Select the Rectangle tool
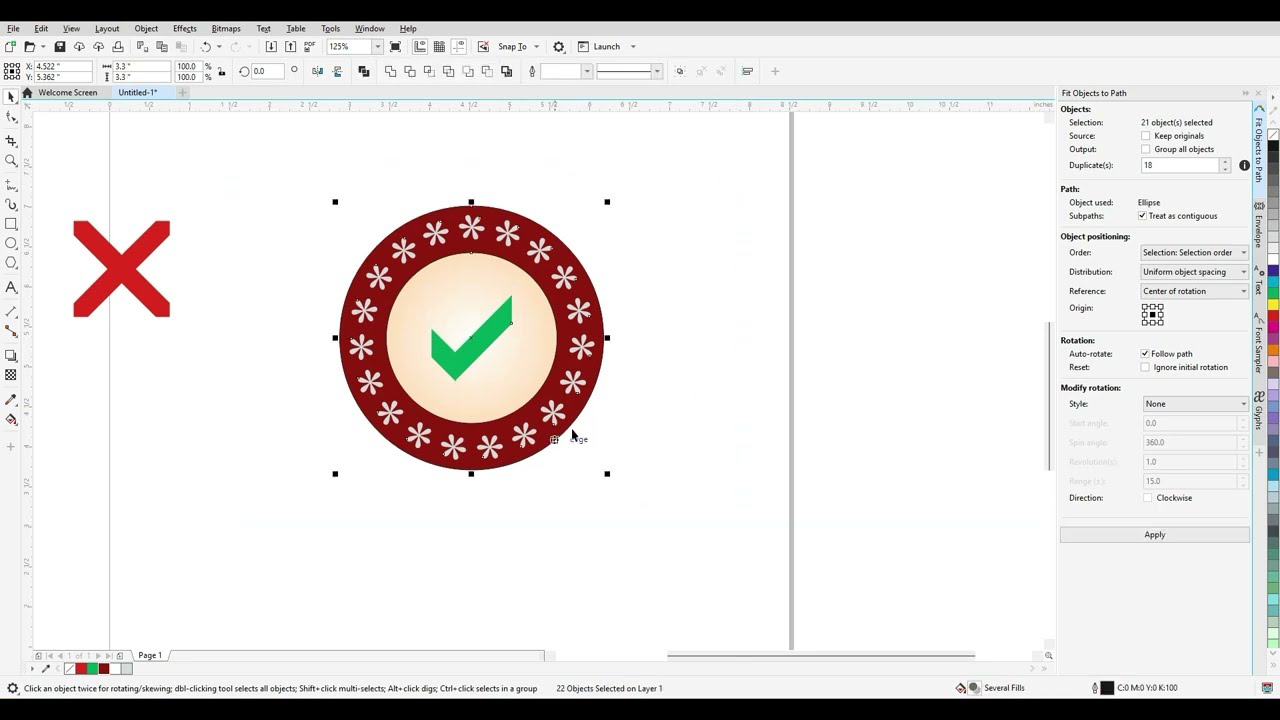 (x=11, y=224)
